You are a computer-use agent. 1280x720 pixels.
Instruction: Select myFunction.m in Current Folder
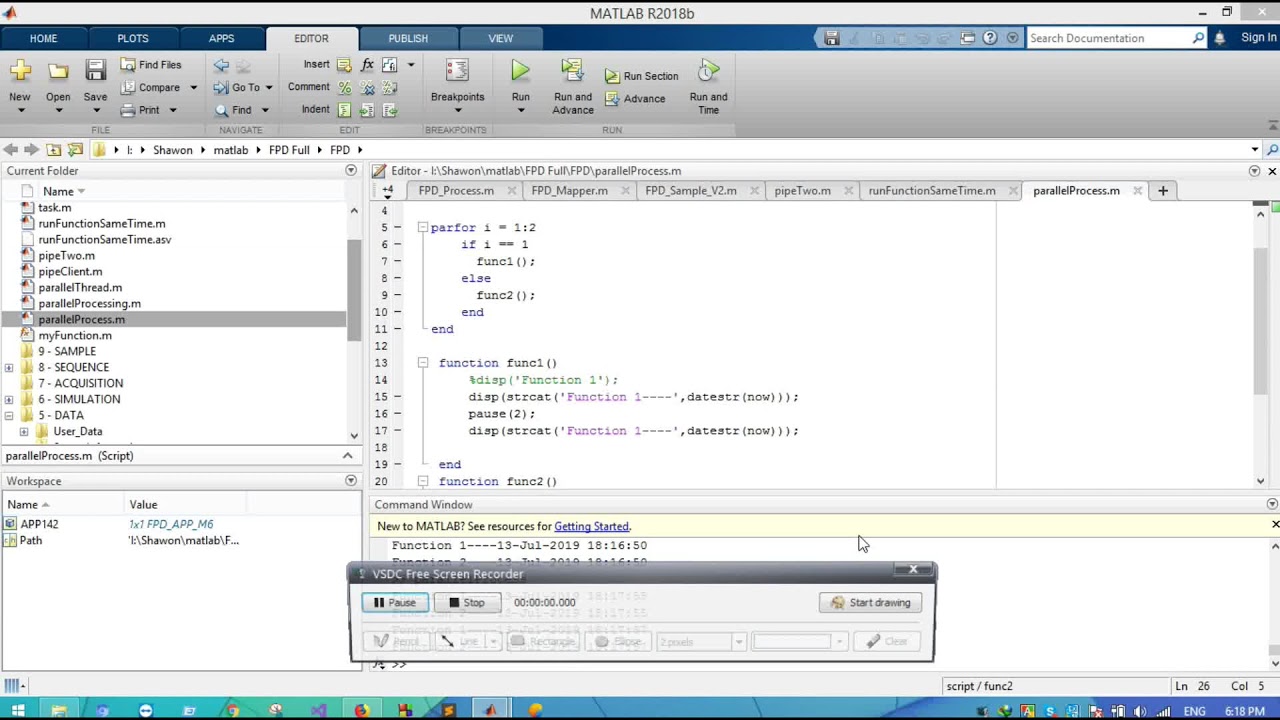(x=75, y=335)
